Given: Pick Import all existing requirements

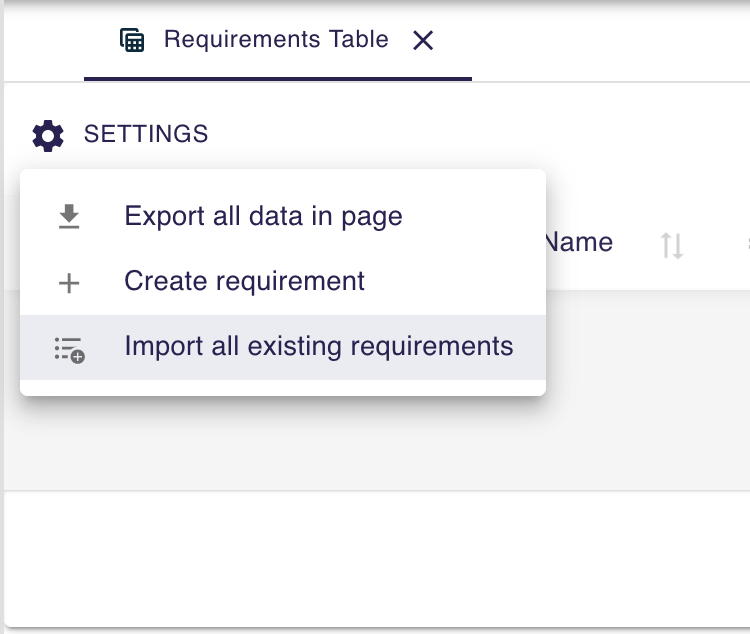Looking at the screenshot, I should pos(318,347).
